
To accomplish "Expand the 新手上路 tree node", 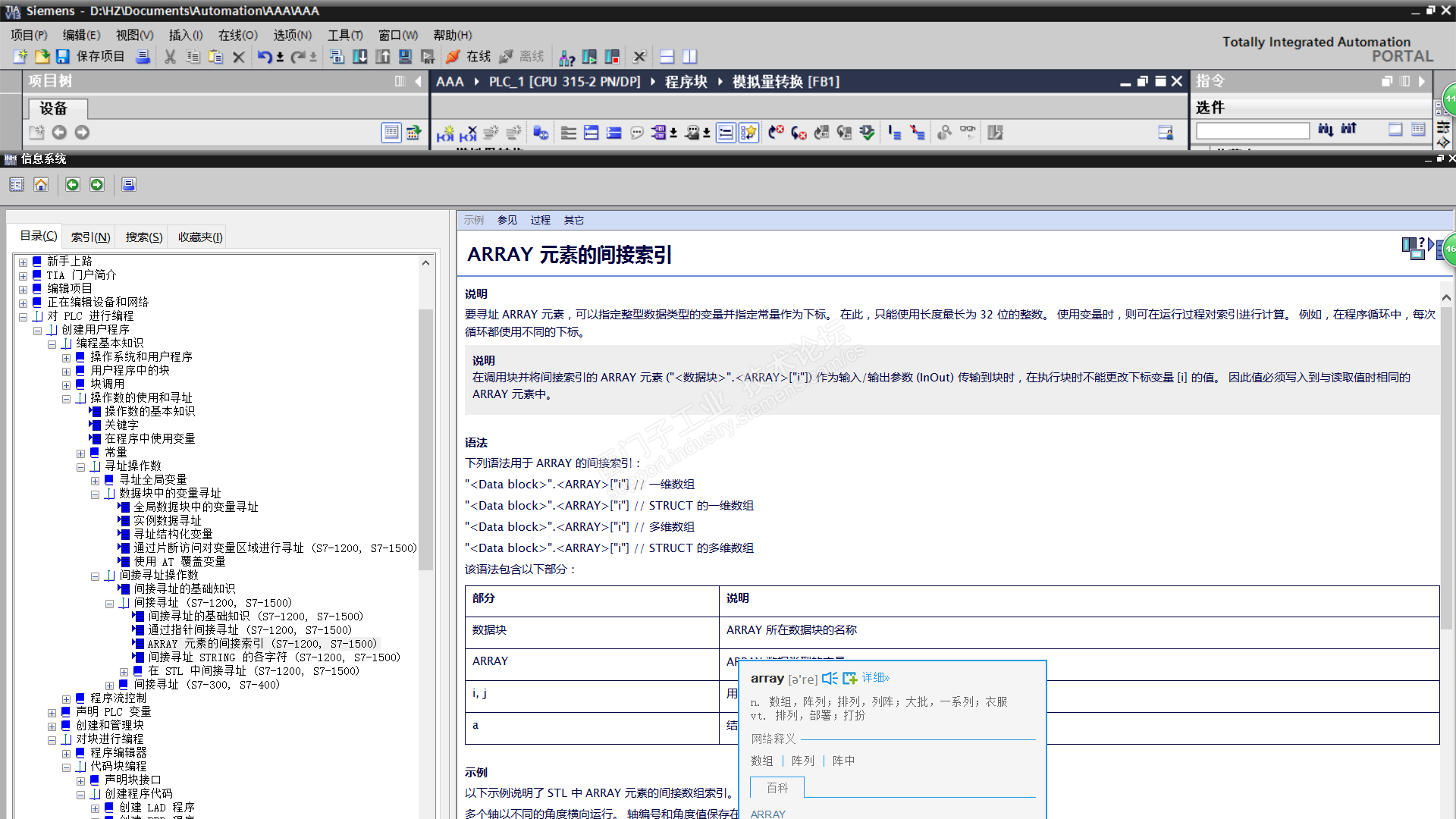I will tap(23, 262).
